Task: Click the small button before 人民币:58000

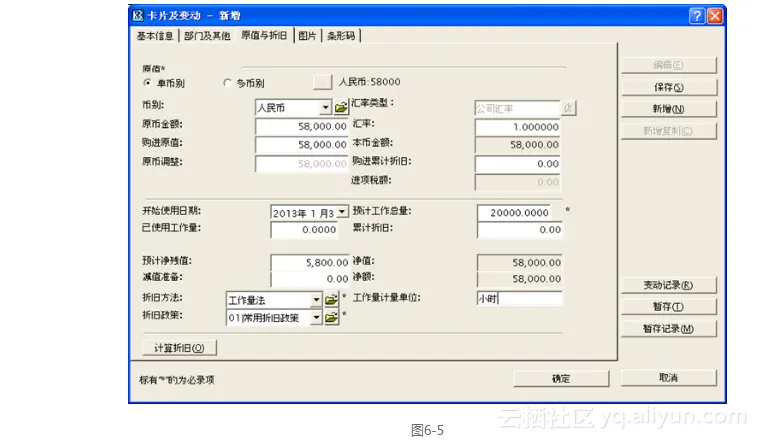Action: [x=322, y=82]
